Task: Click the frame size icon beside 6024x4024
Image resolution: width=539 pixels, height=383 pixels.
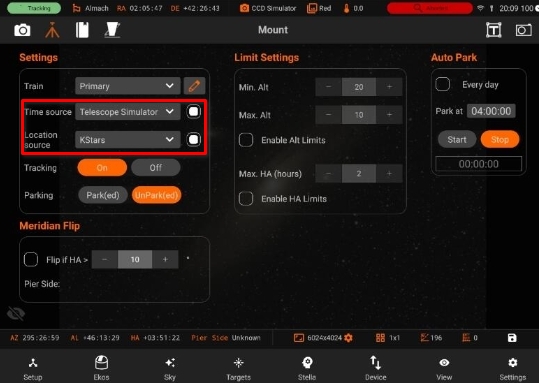Action: 299,338
